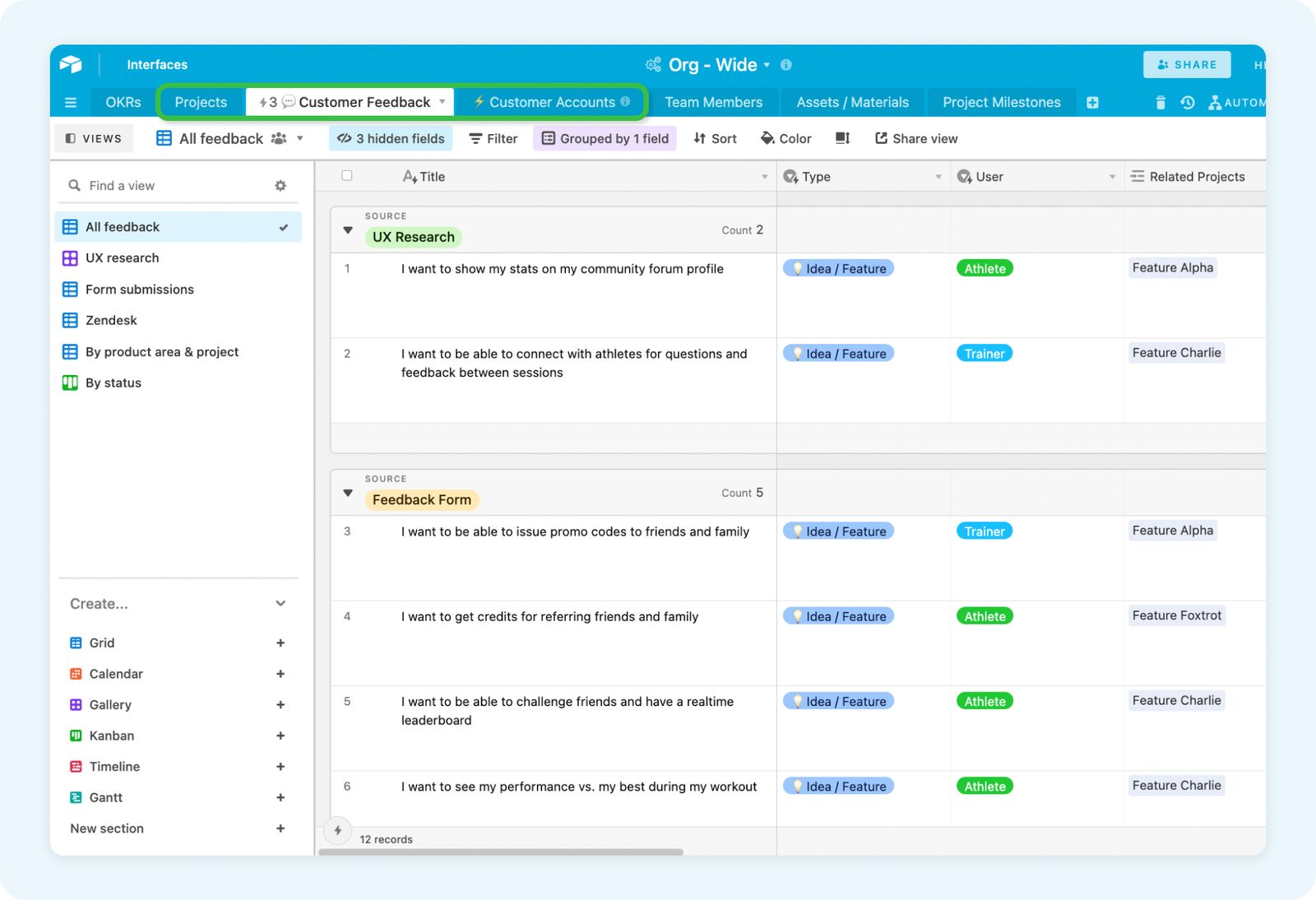Click the Filter button

click(x=493, y=138)
